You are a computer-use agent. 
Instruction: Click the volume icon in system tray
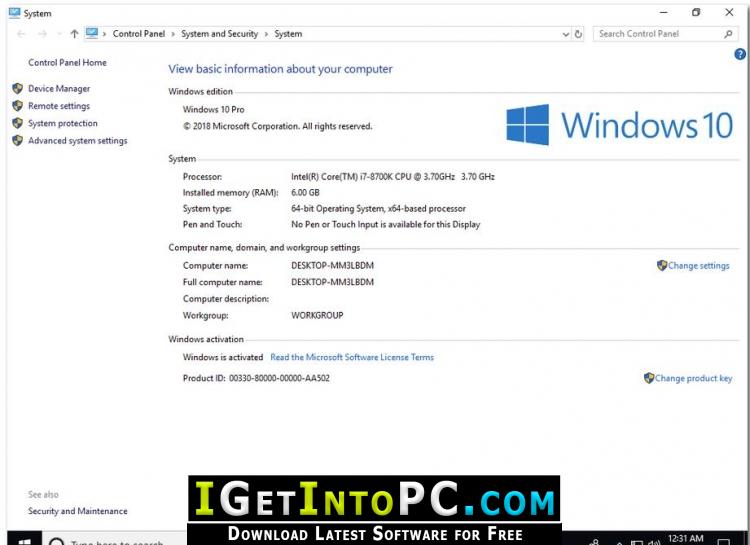point(654,542)
